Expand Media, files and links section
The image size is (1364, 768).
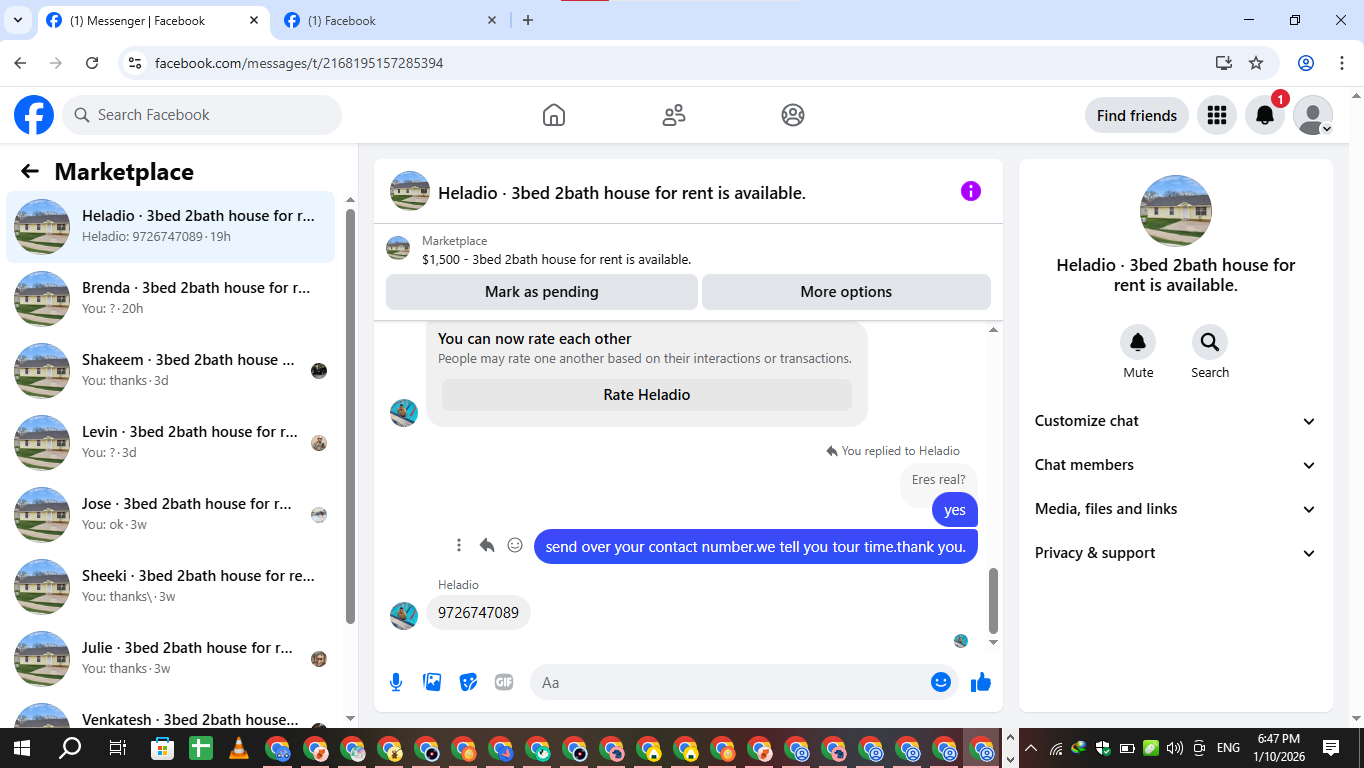pos(1176,509)
